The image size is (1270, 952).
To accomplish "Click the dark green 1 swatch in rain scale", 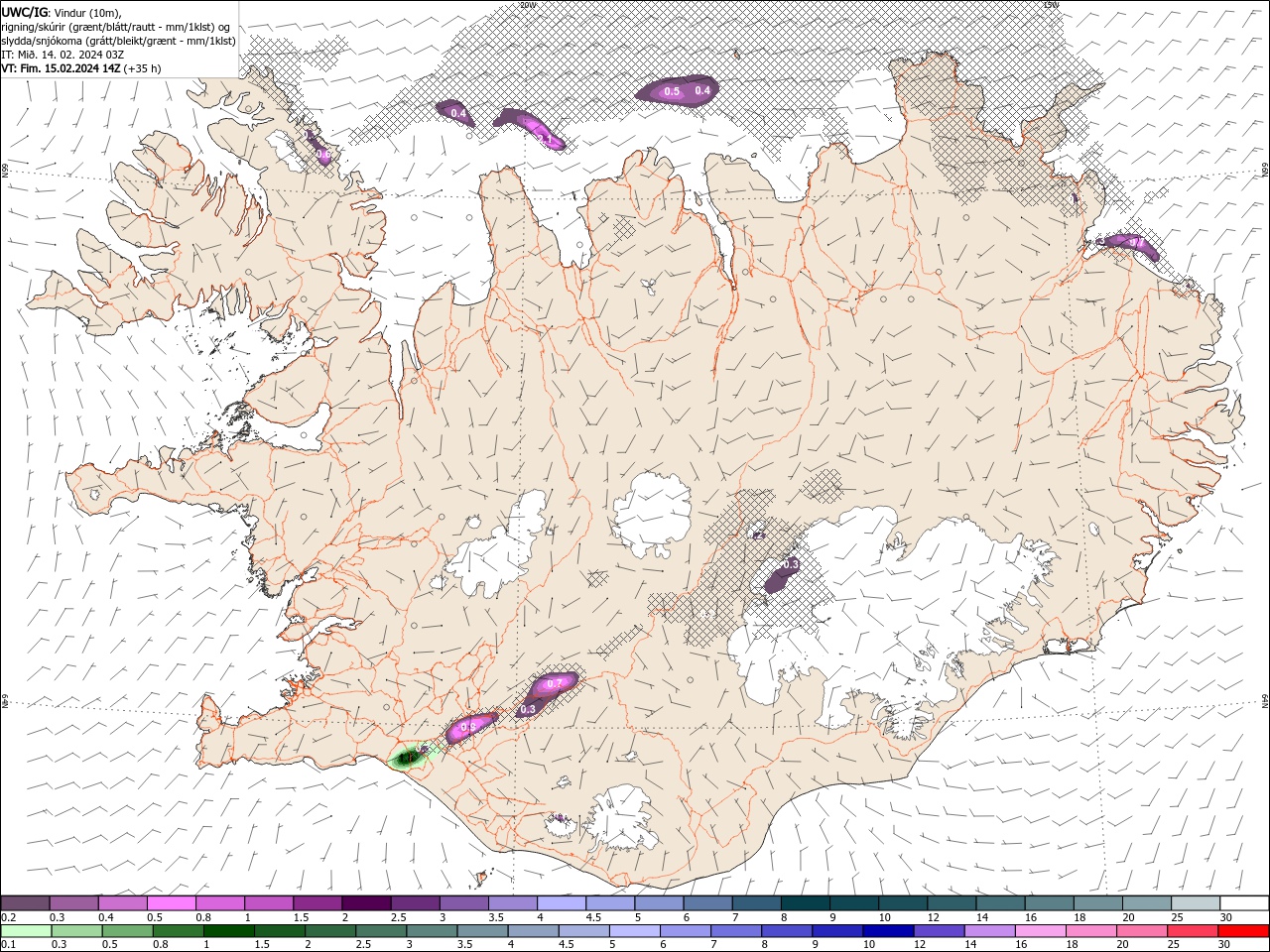I will pyautogui.click(x=230, y=931).
